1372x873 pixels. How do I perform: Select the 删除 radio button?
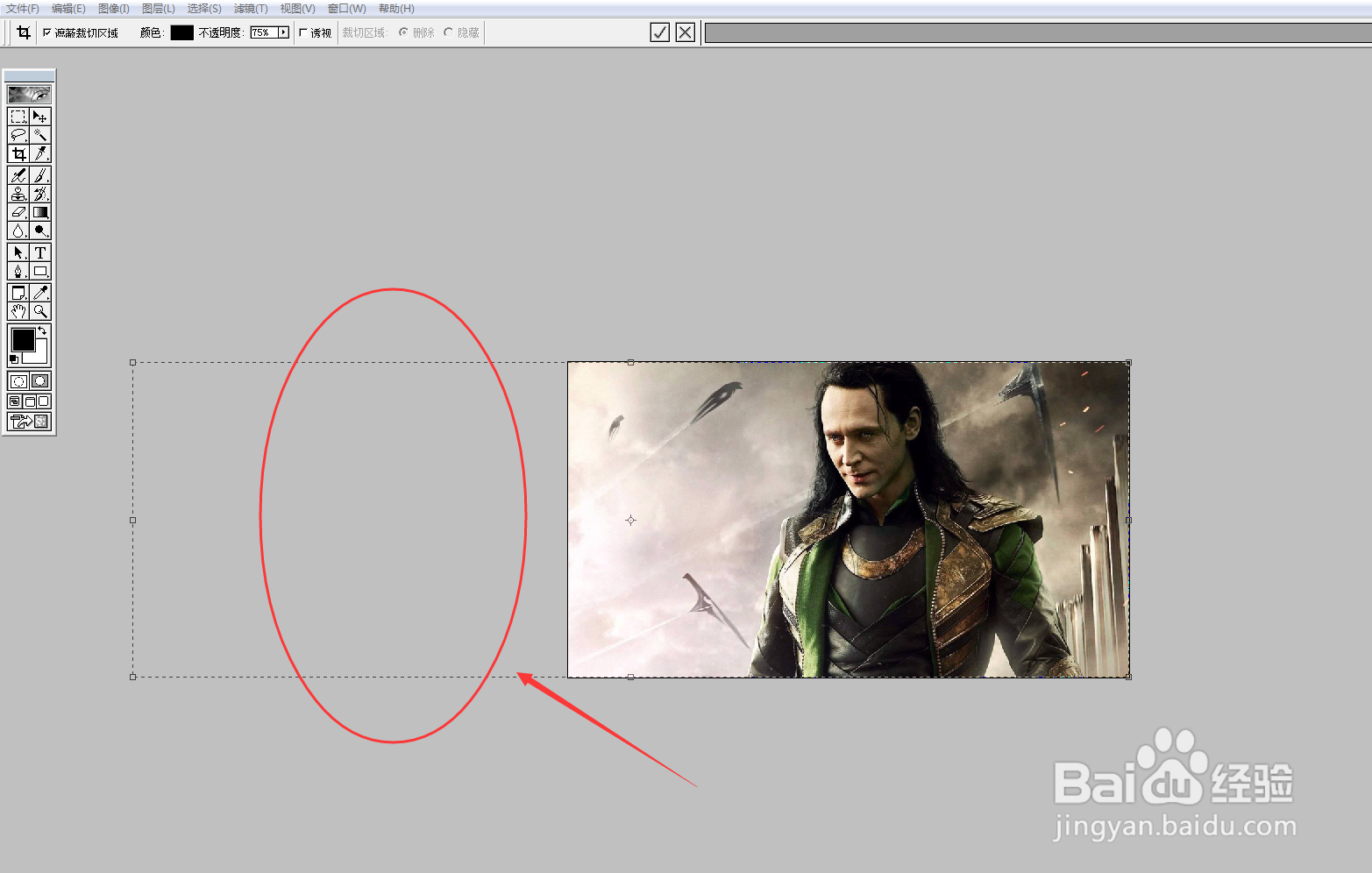click(x=403, y=32)
